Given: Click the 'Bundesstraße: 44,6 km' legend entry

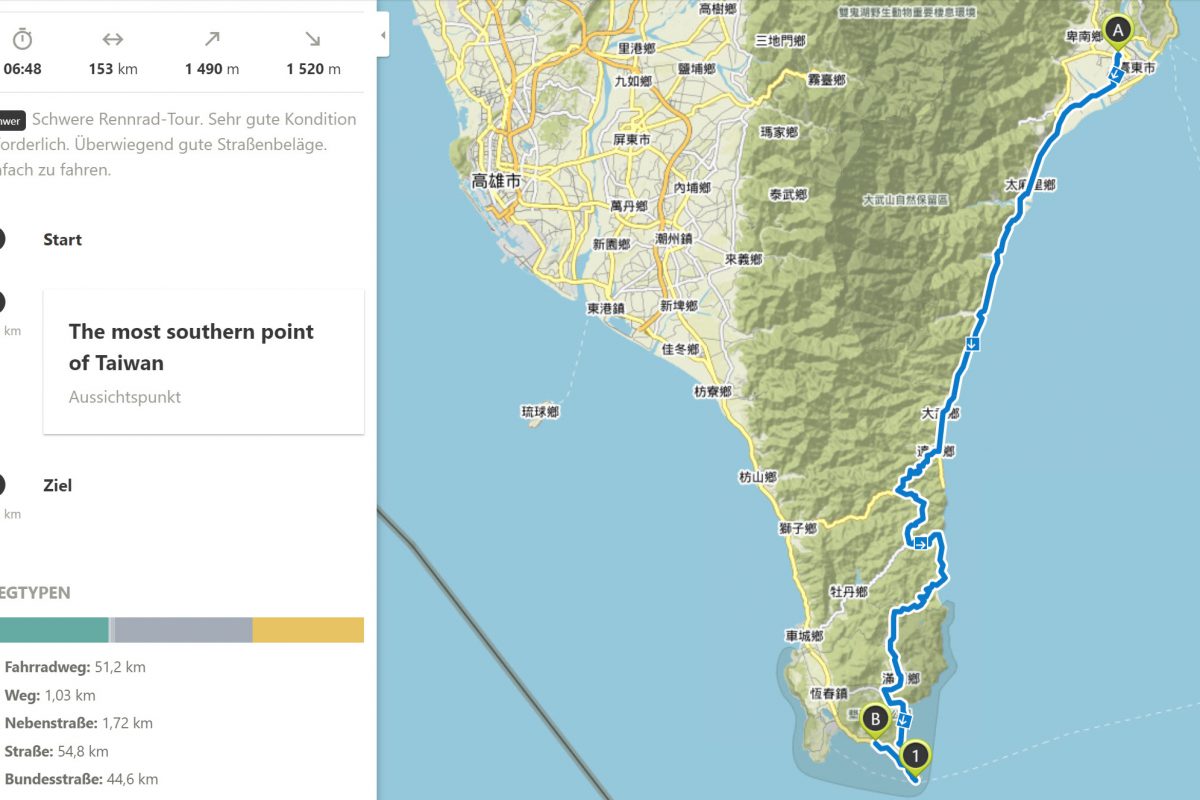Looking at the screenshot, I should [x=81, y=779].
